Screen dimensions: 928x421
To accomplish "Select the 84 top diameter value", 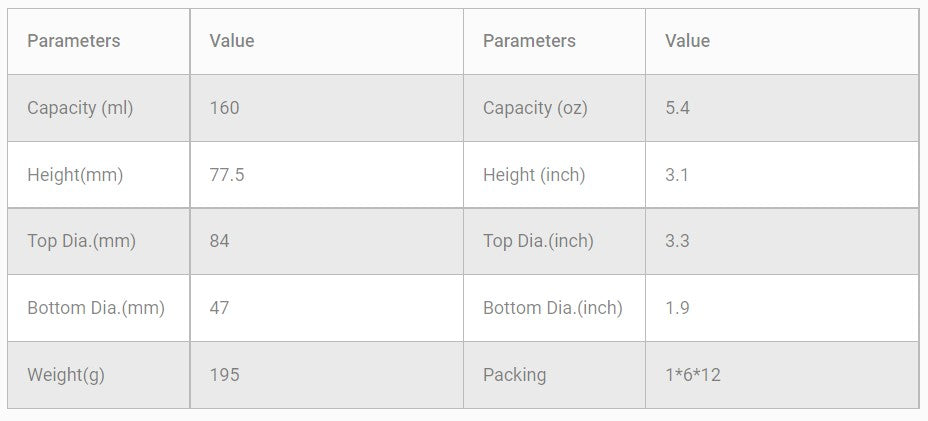I will coord(220,241).
